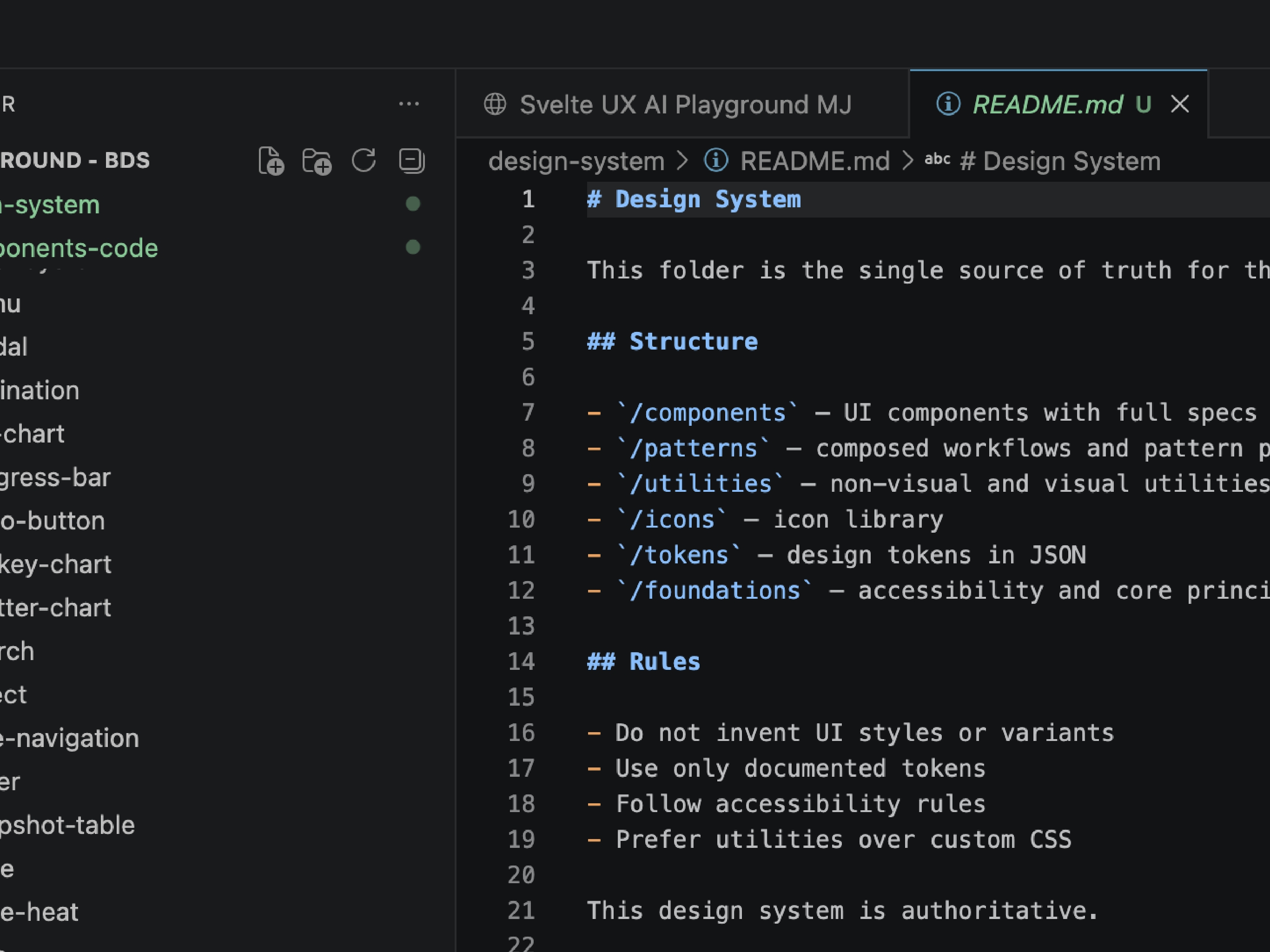
Task: Refresh the Explorer file tree
Action: (364, 160)
